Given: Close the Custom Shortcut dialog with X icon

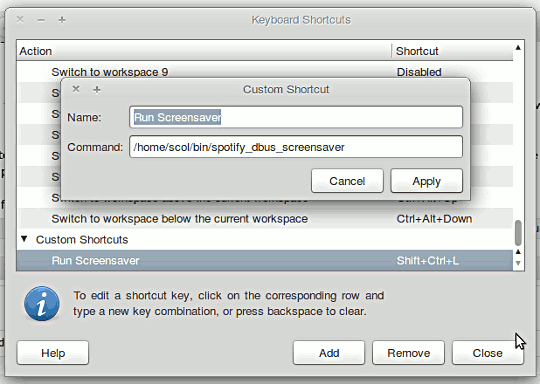Looking at the screenshot, I should (76, 89).
